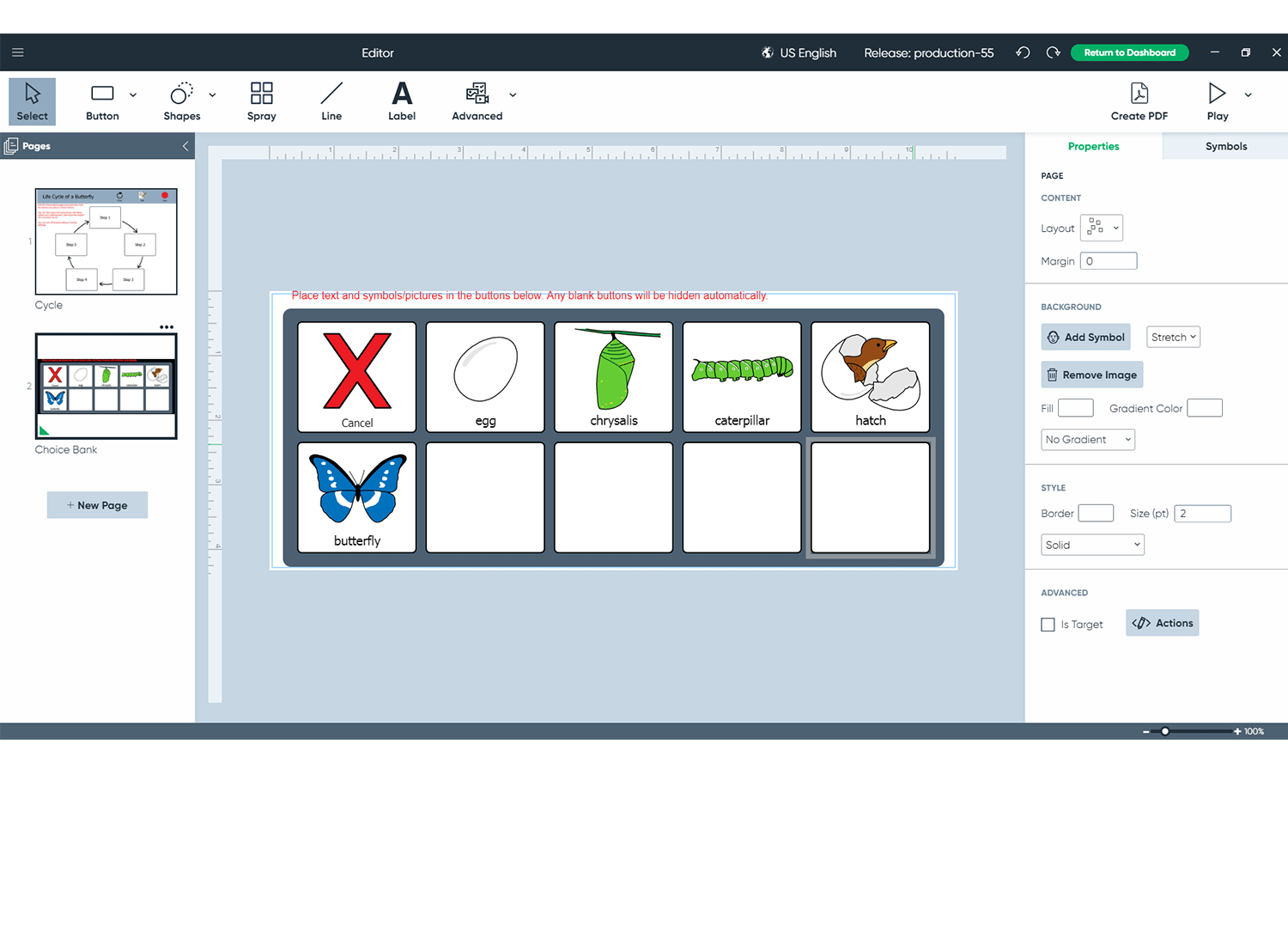Open the Shapes tool
Image resolution: width=1288 pixels, height=945 pixels.
[181, 101]
